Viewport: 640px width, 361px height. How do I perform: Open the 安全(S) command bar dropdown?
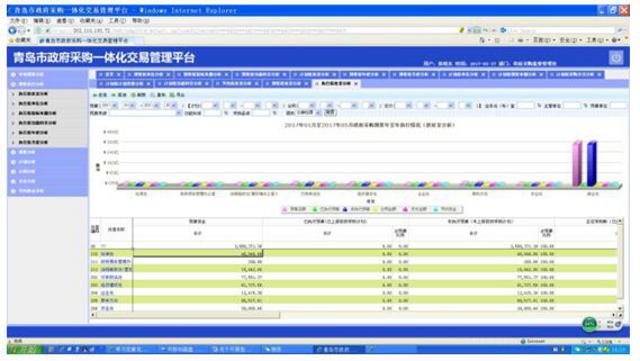tap(570, 40)
